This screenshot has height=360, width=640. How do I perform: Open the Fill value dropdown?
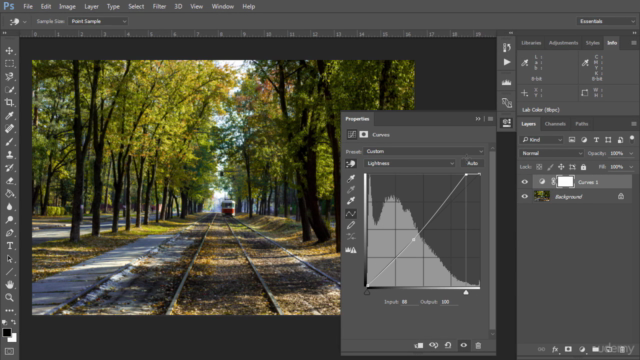pos(631,167)
